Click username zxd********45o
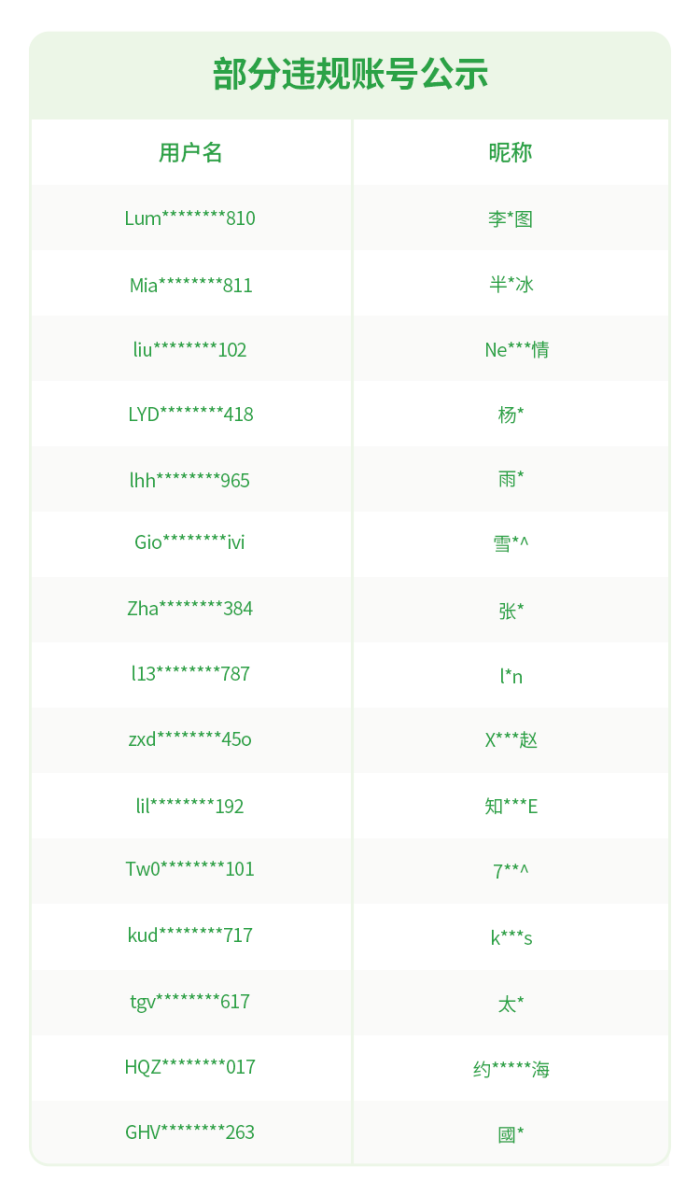 coord(190,739)
